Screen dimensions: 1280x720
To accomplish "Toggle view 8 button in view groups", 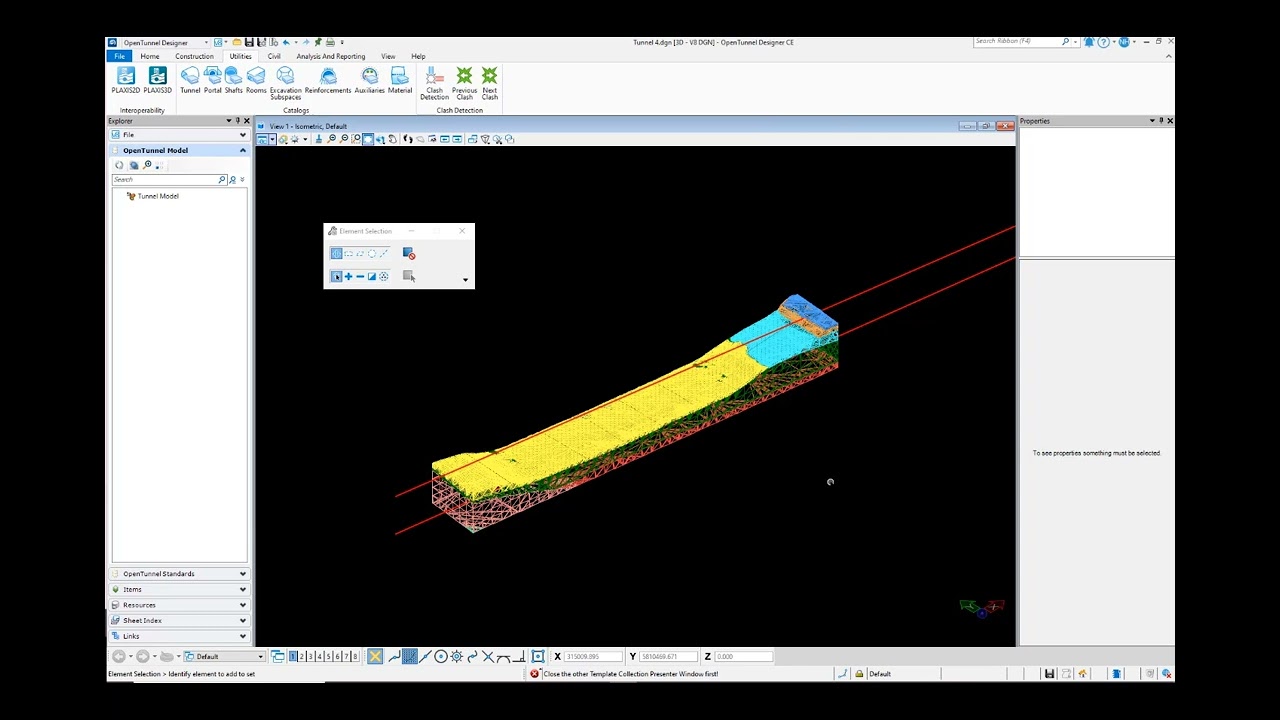I will point(355,656).
